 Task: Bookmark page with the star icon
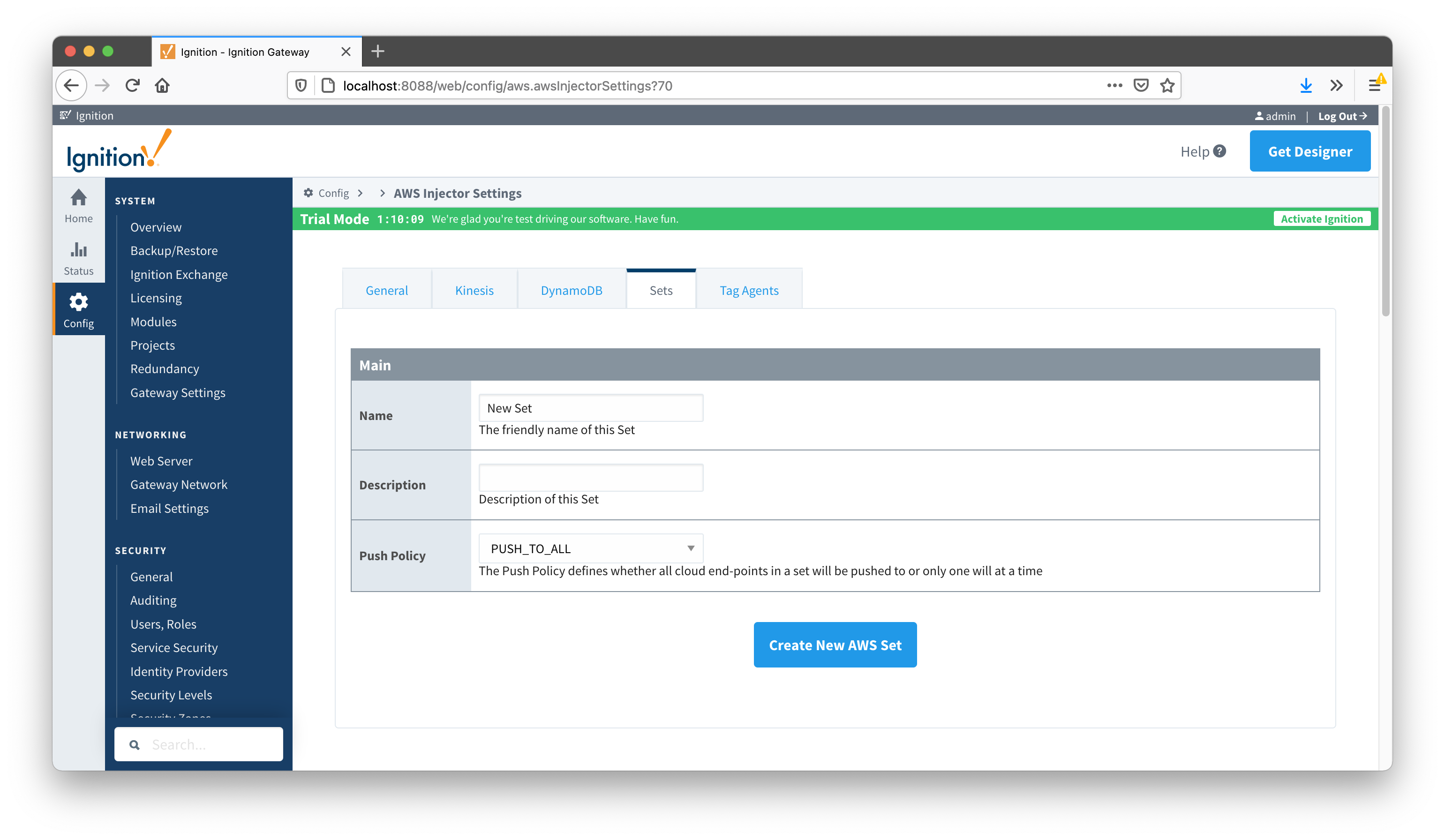[1167, 85]
